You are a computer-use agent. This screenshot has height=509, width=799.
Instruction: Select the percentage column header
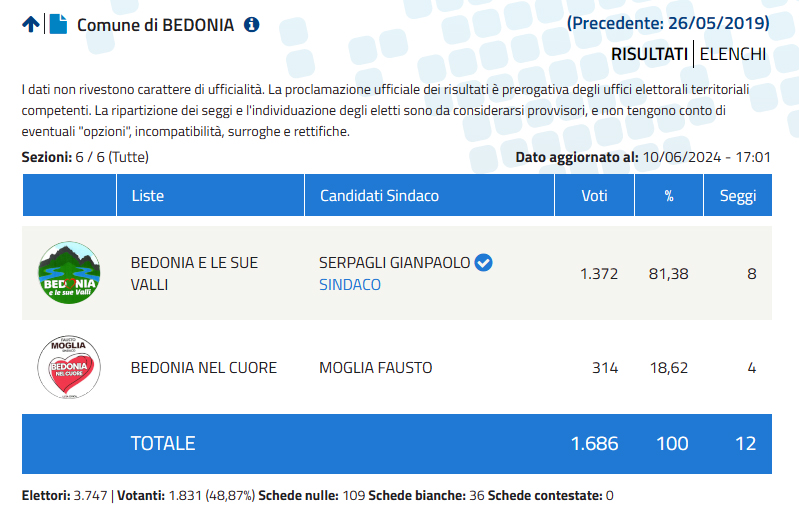669,195
